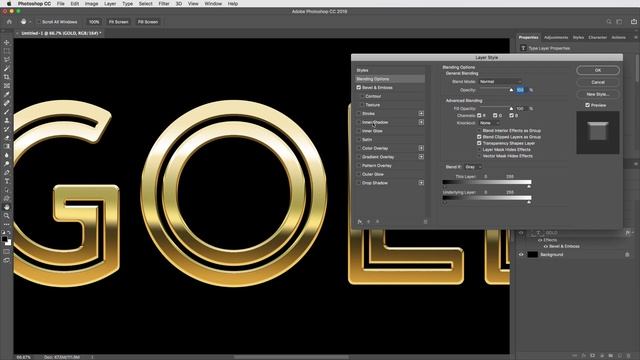640x360 pixels.
Task: Open the search icon at top right
Action: point(609,22)
